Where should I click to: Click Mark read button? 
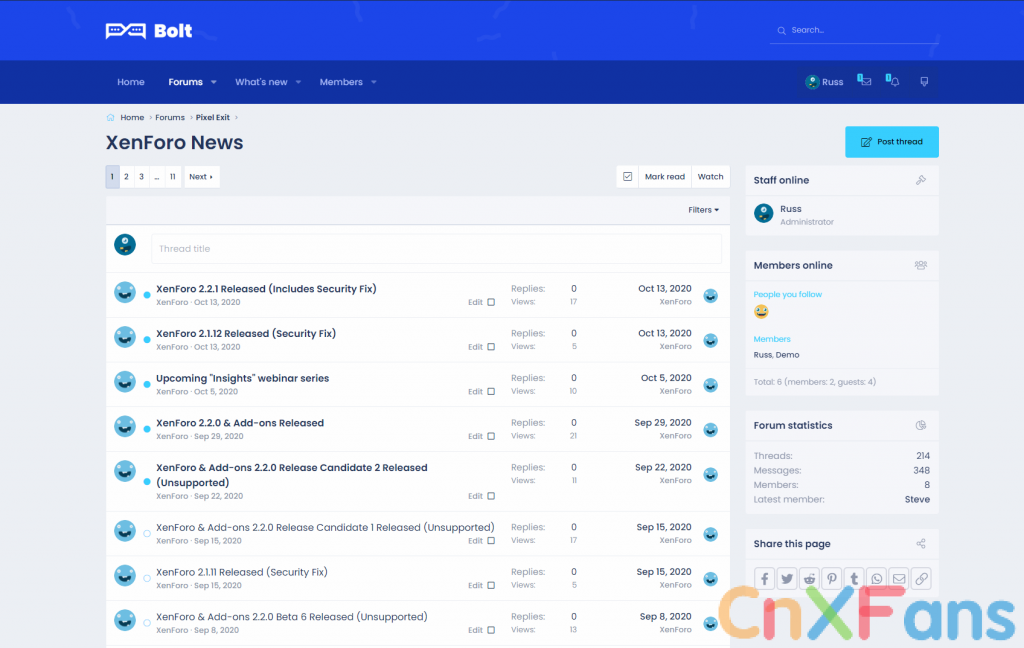(665, 176)
